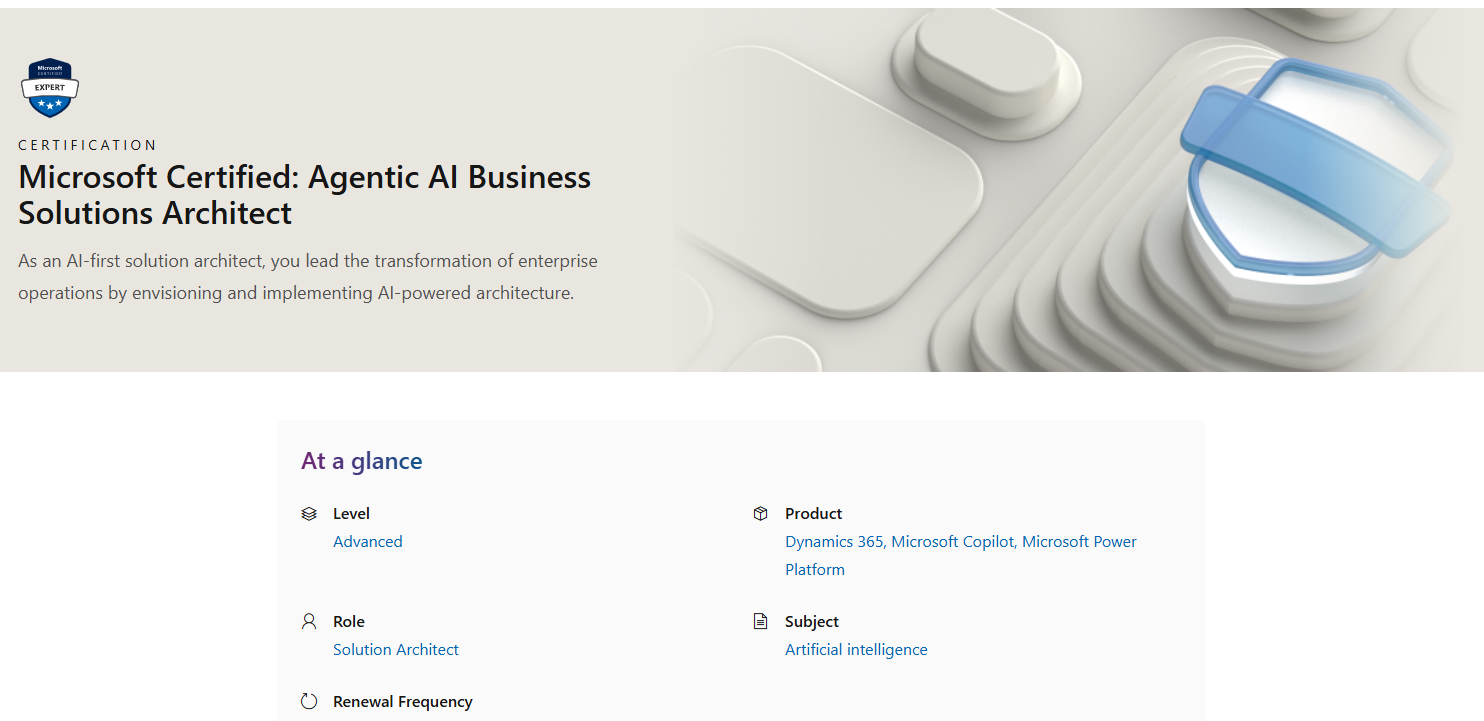Click the Renewal Frequency label
1484x721 pixels.
coord(403,702)
